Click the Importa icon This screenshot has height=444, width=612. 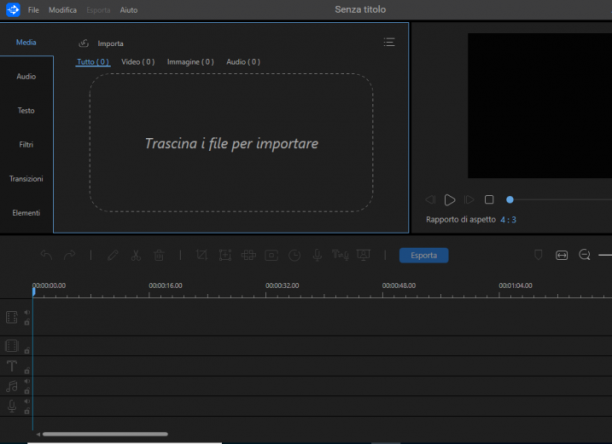point(84,43)
